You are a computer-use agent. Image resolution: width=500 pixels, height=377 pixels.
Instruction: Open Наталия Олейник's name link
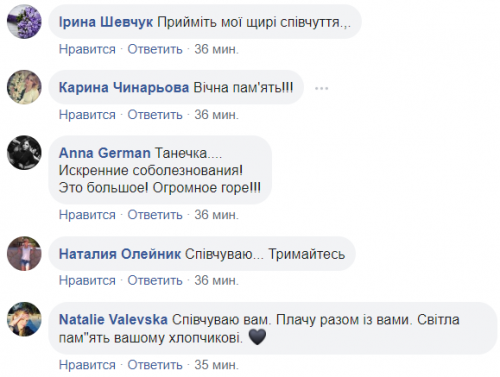120,254
